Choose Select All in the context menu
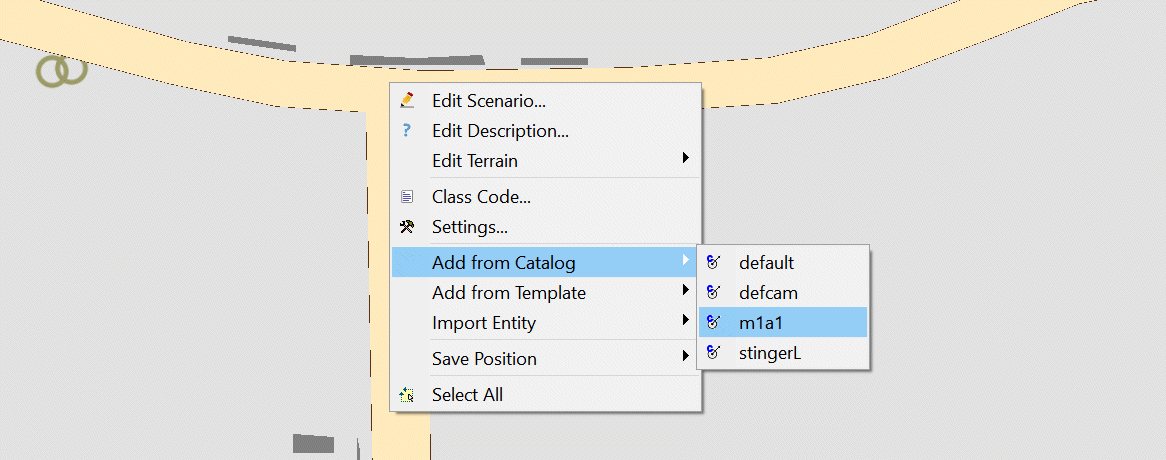 (x=467, y=395)
